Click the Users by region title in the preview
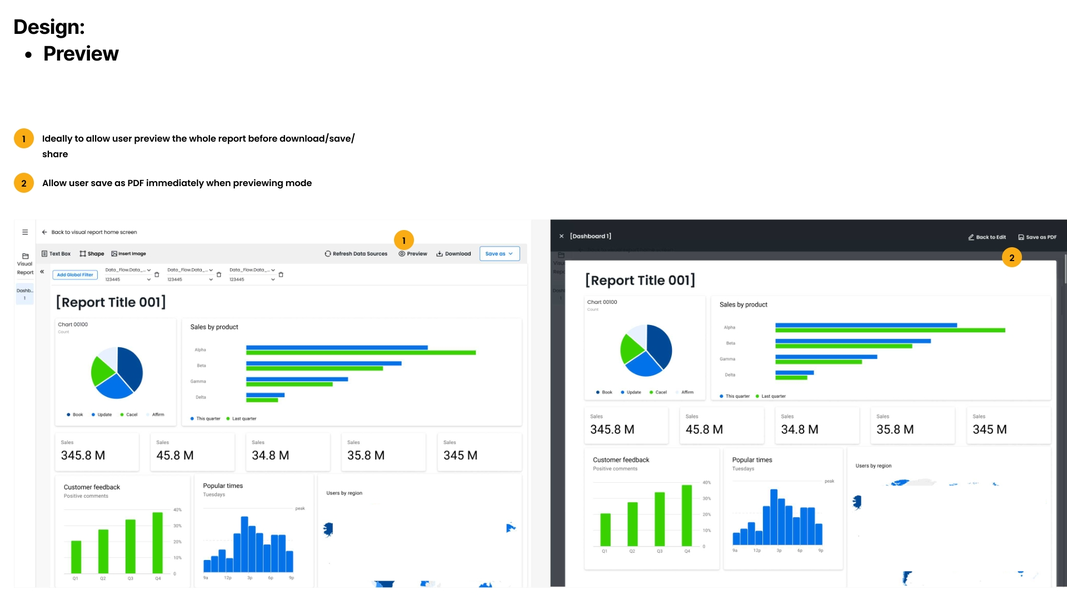 point(873,466)
